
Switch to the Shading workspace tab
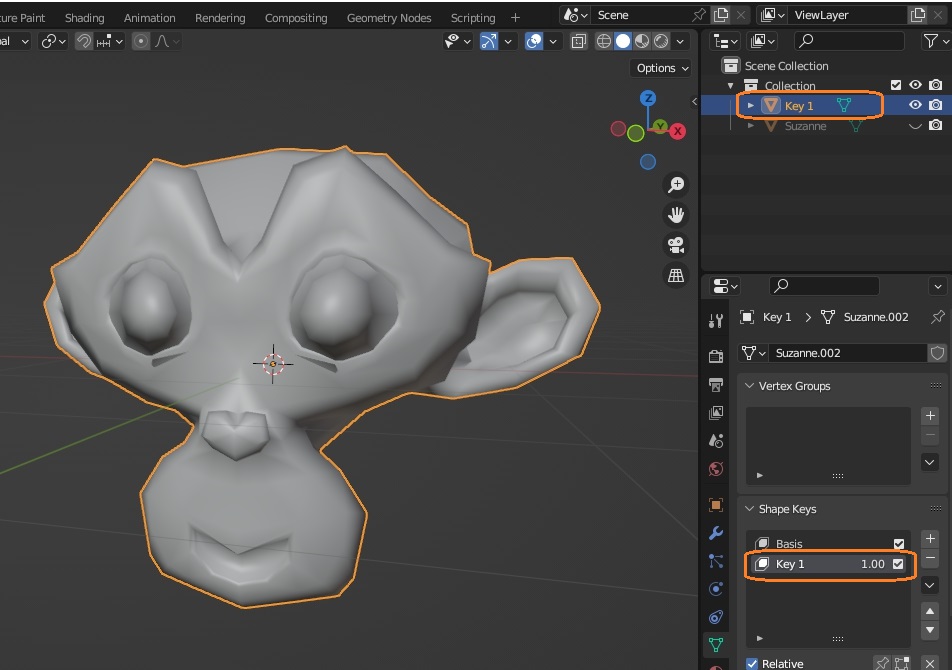click(x=85, y=18)
